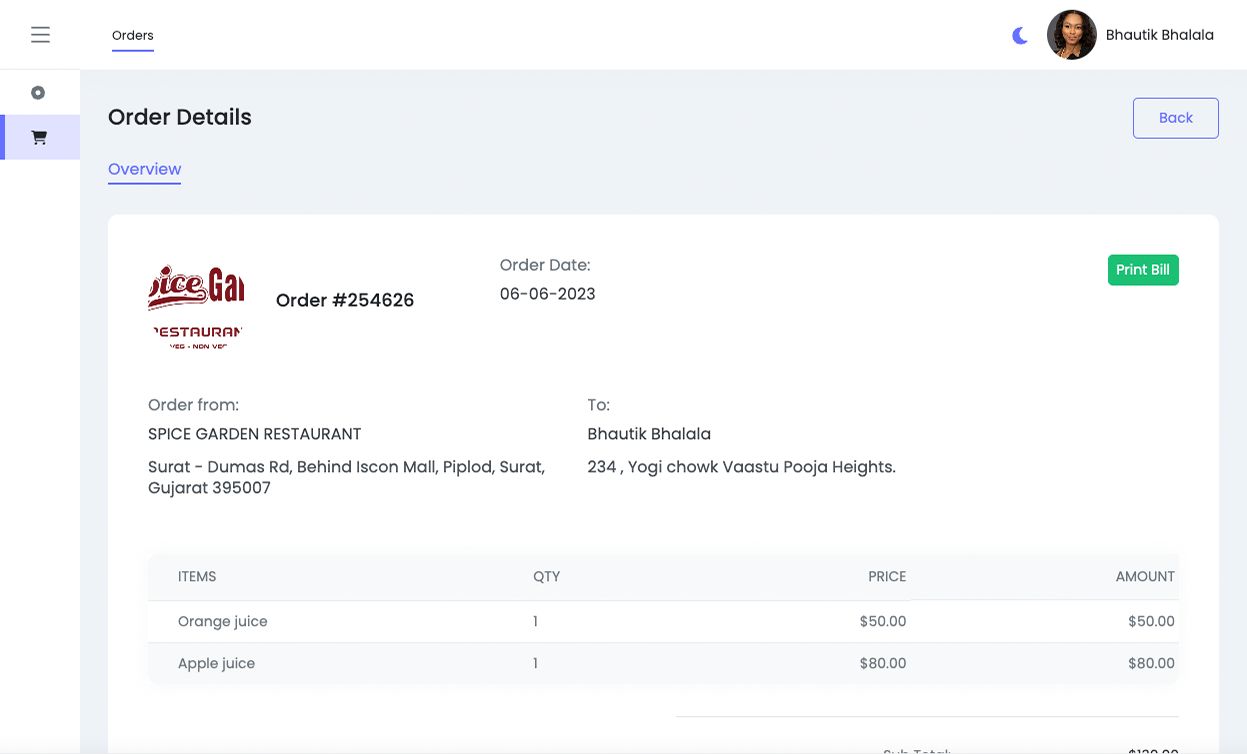Viewport: 1247px width, 754px height.
Task: Click the order date 06-06-2023
Action: 548,294
